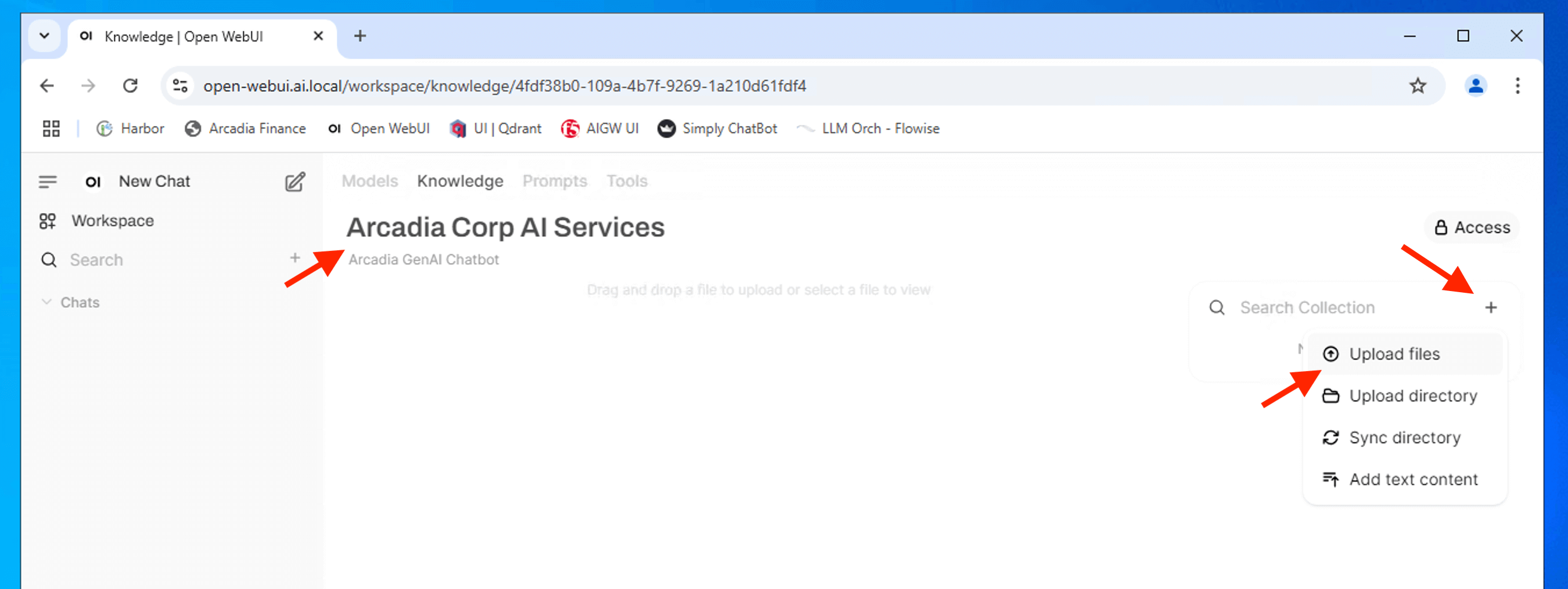This screenshot has width=1568, height=589.
Task: Open Workspace in the sidebar
Action: click(x=113, y=221)
